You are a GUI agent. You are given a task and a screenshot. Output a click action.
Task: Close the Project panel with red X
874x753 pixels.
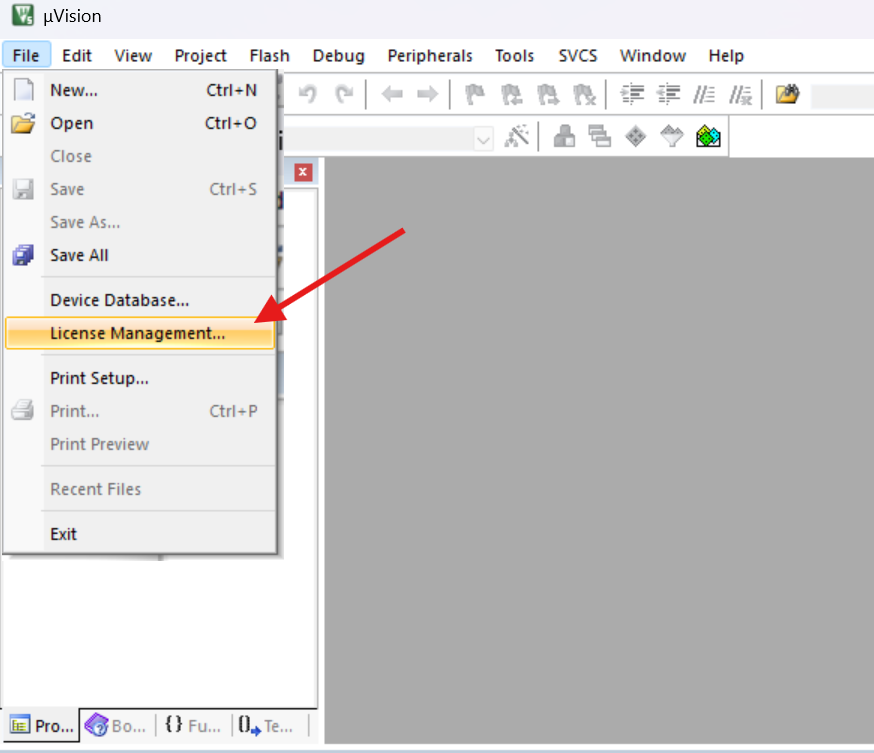tap(303, 172)
